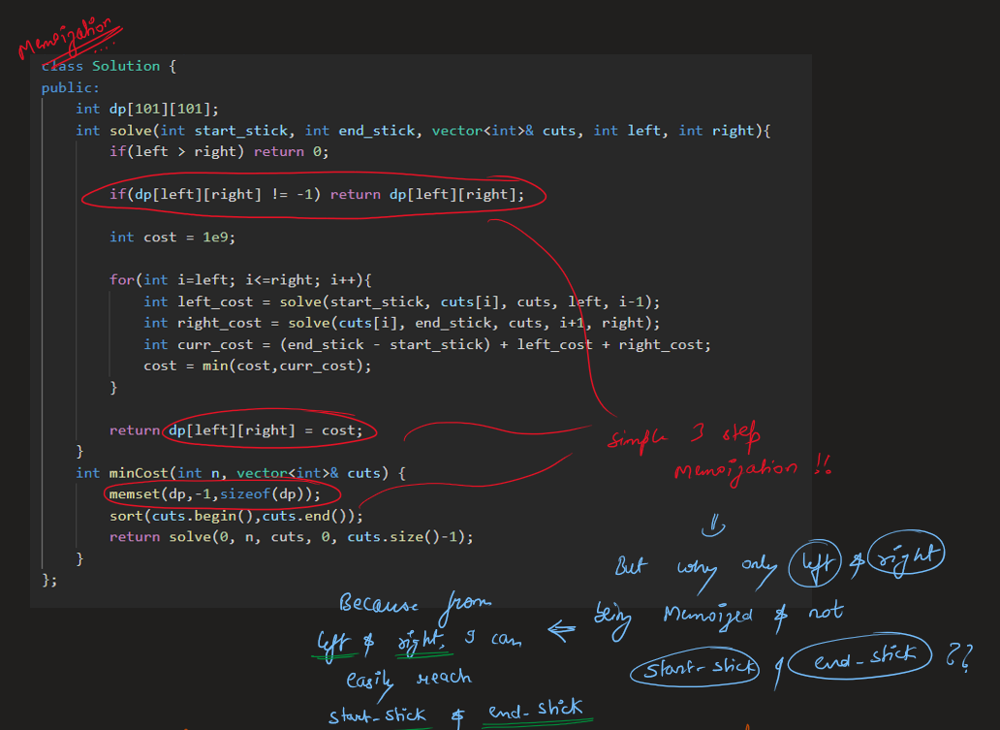Click the "if(left > right) return 0;" line
The height and width of the screenshot is (730, 1000).
[219, 152]
